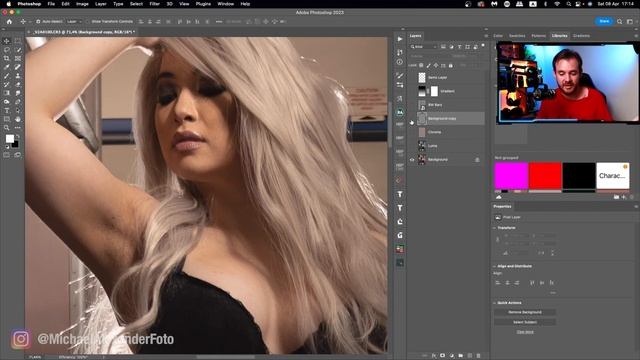Toggle visibility of the Chroma layer
The height and width of the screenshot is (360, 640).
tap(412, 132)
